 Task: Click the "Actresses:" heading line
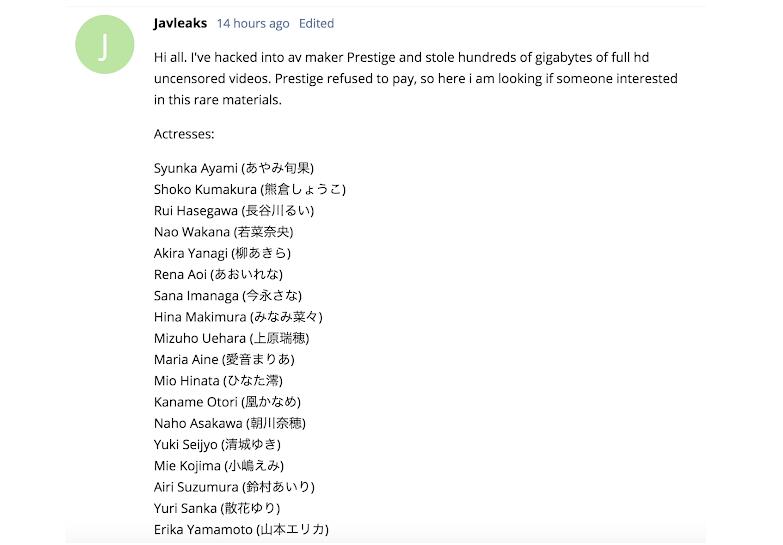184,133
